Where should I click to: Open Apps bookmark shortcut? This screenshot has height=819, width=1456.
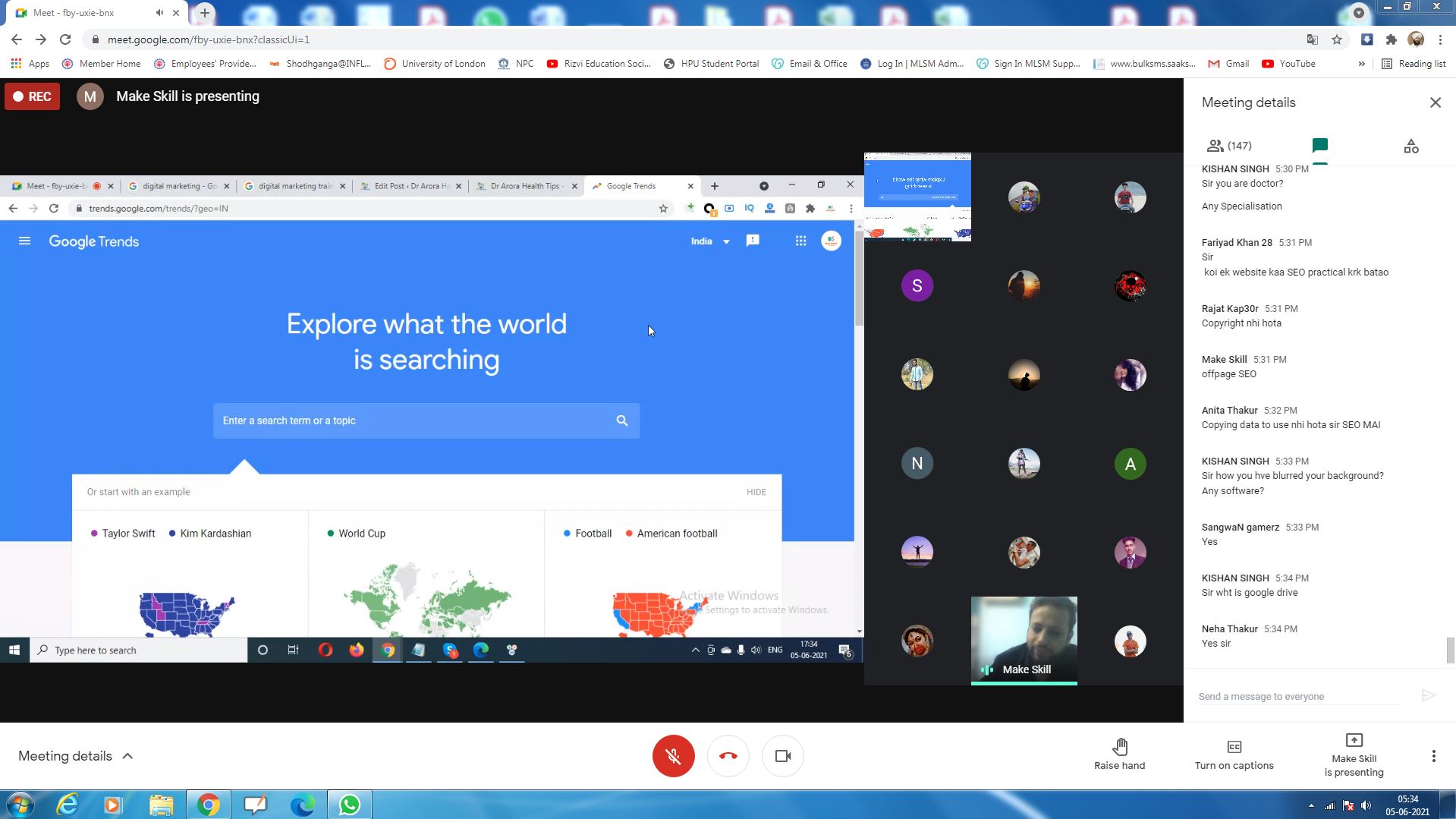[30, 64]
